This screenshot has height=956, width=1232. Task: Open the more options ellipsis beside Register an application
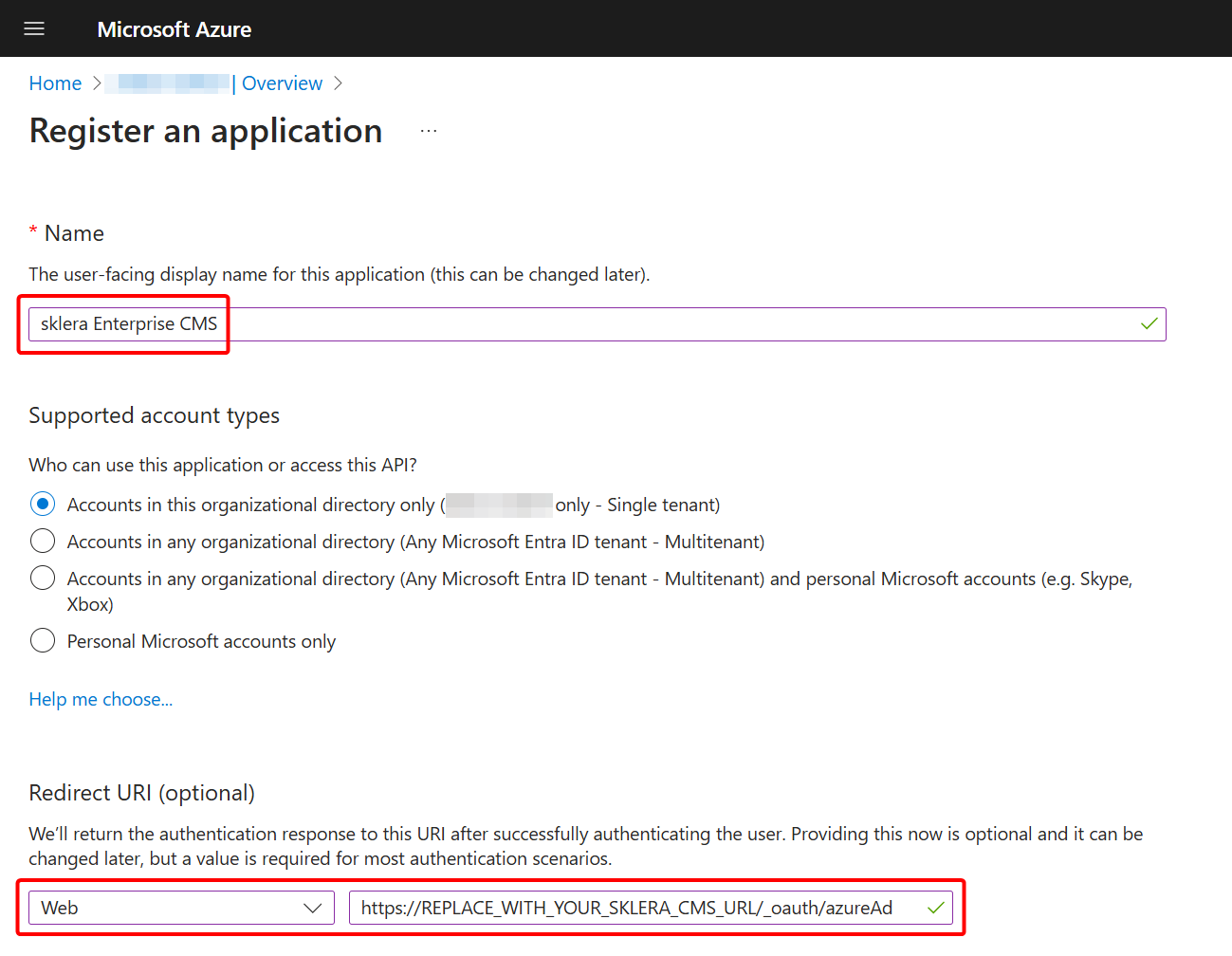pyautogui.click(x=429, y=131)
